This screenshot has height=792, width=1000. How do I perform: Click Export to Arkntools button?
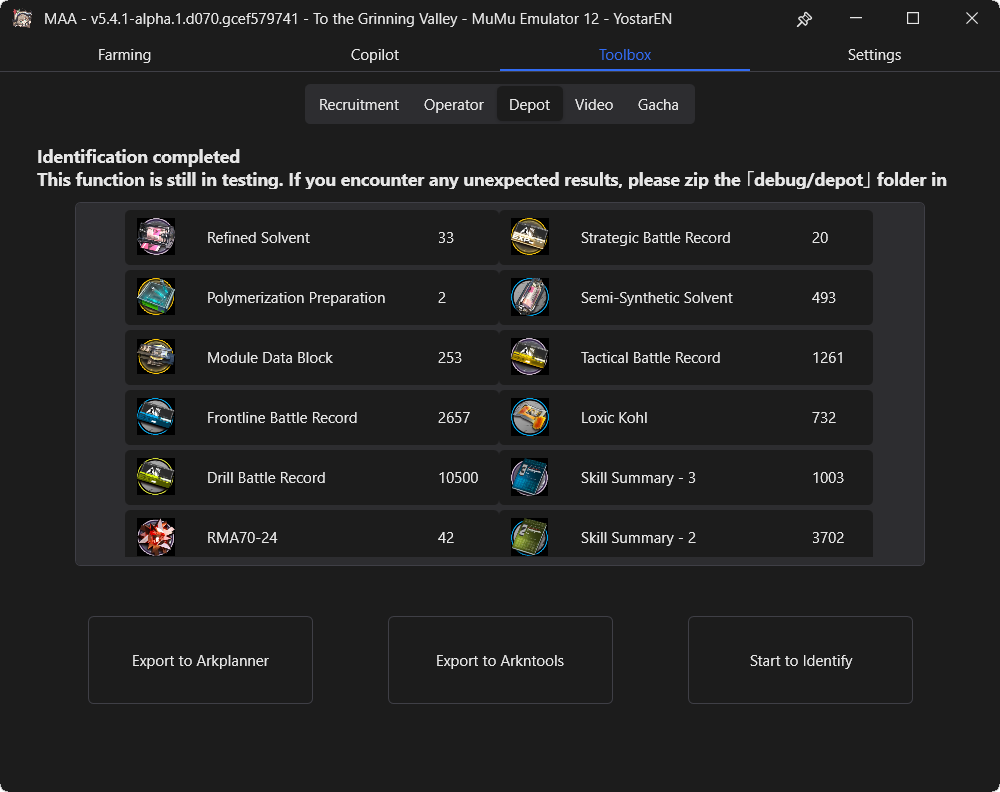[500, 660]
